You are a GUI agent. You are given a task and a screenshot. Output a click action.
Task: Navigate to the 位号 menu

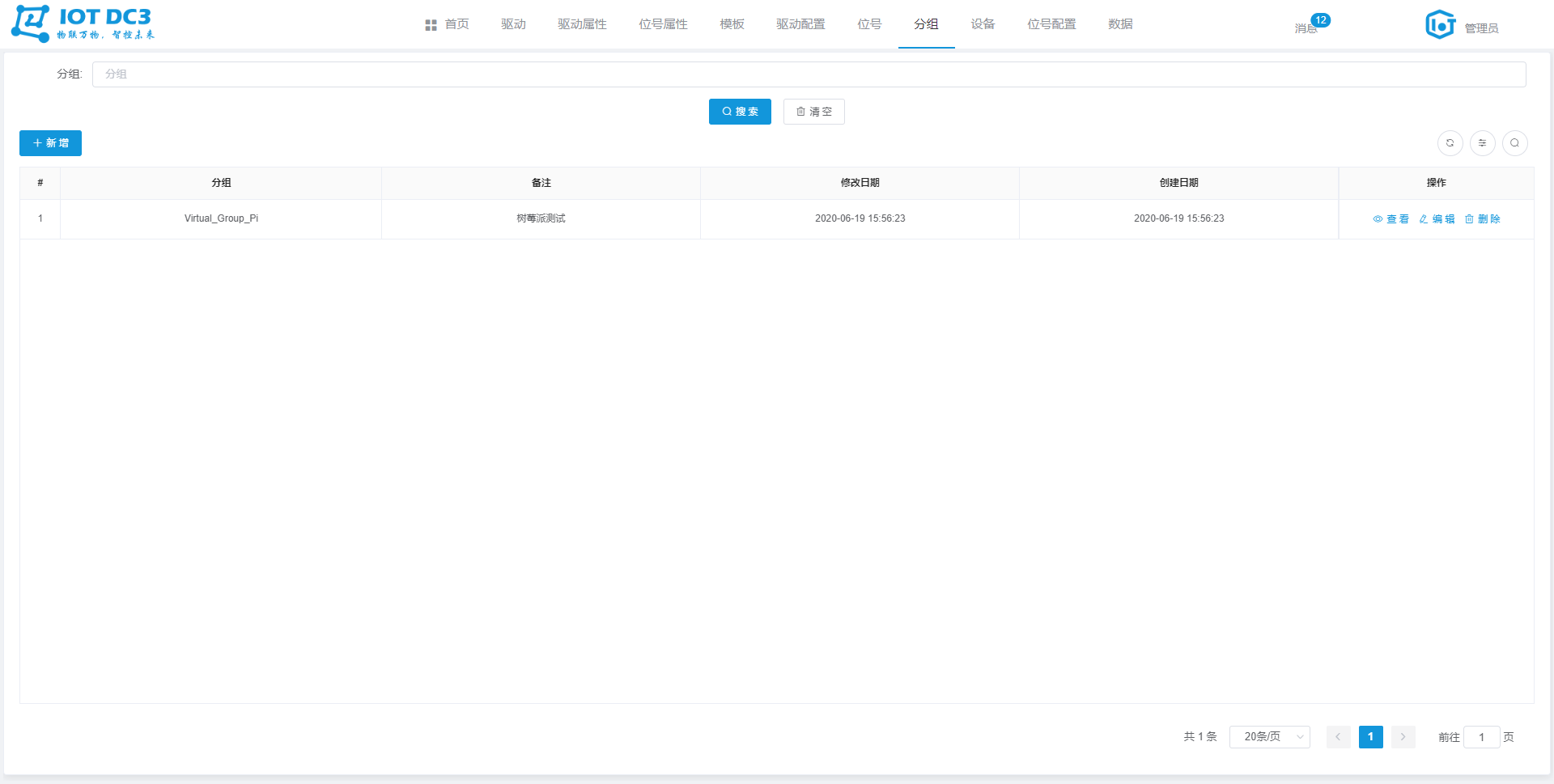(x=869, y=24)
